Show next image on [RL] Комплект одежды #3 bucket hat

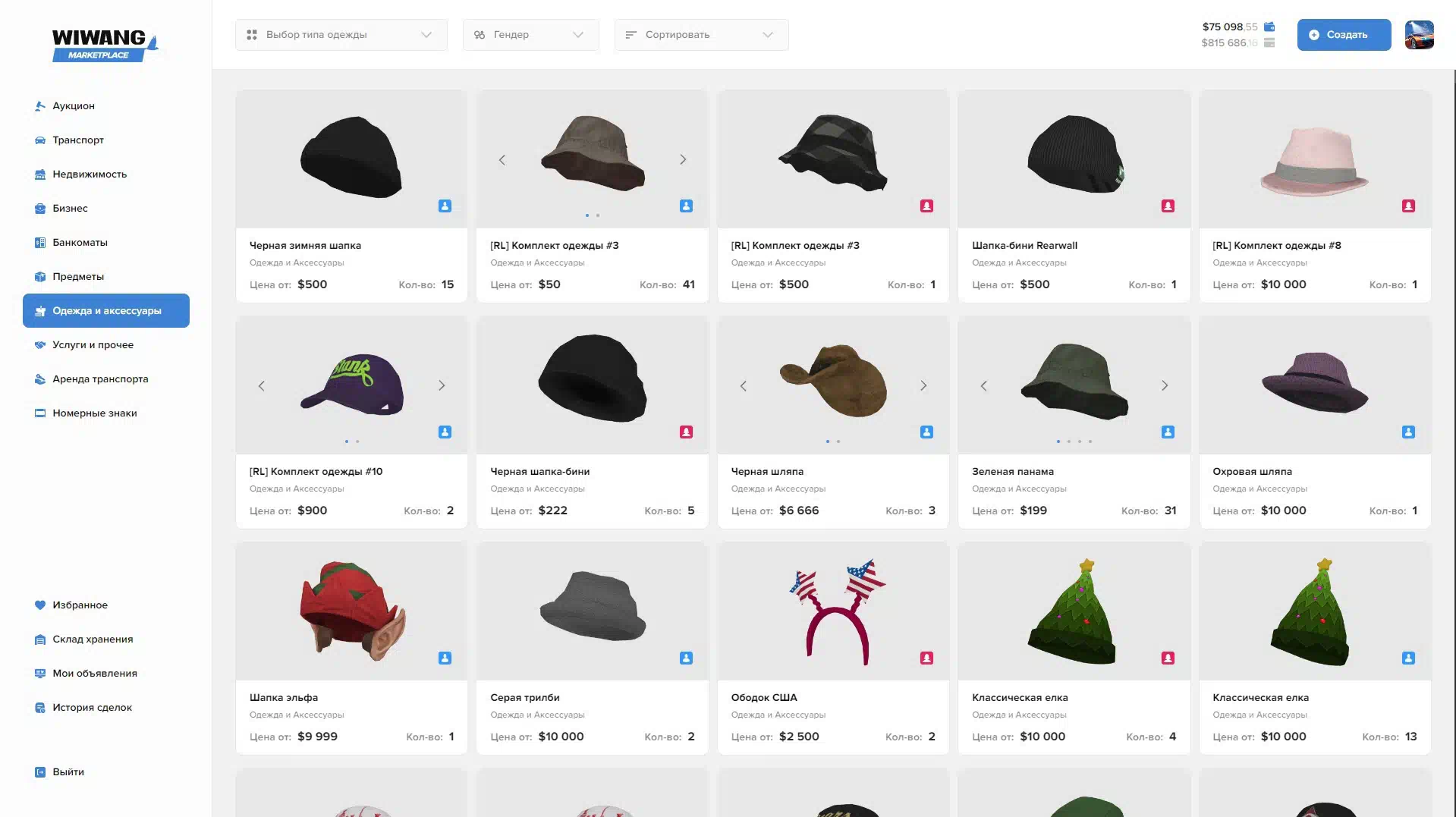[x=683, y=160]
